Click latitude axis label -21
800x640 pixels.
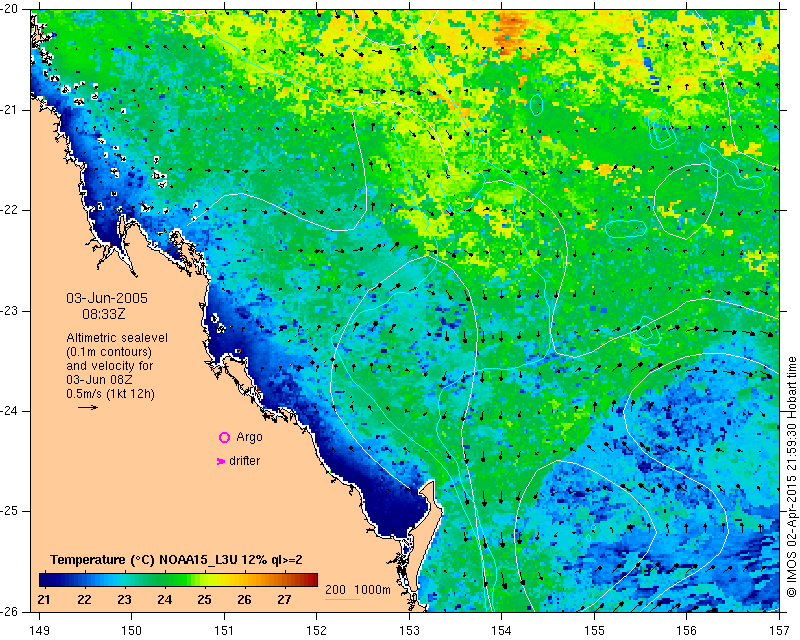point(9,110)
